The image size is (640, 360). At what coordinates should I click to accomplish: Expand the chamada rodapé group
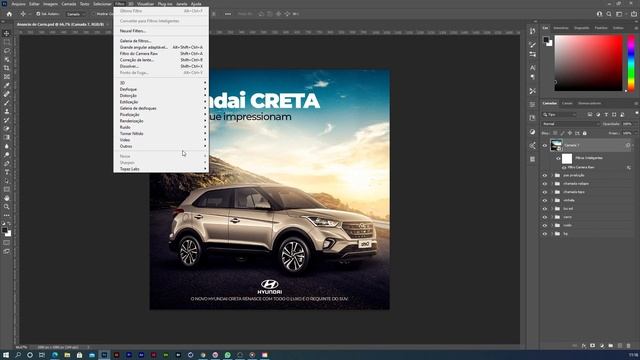point(552,184)
